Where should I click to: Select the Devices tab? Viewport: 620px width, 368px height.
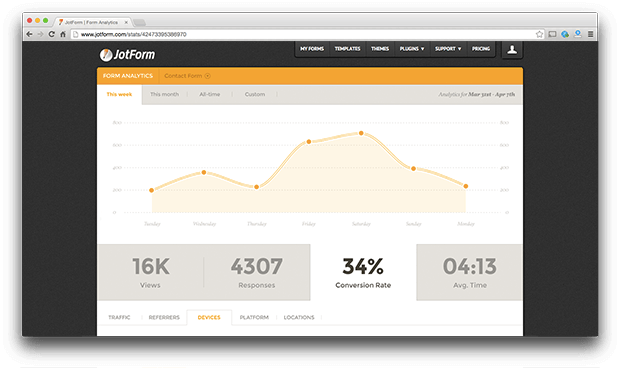(209, 317)
